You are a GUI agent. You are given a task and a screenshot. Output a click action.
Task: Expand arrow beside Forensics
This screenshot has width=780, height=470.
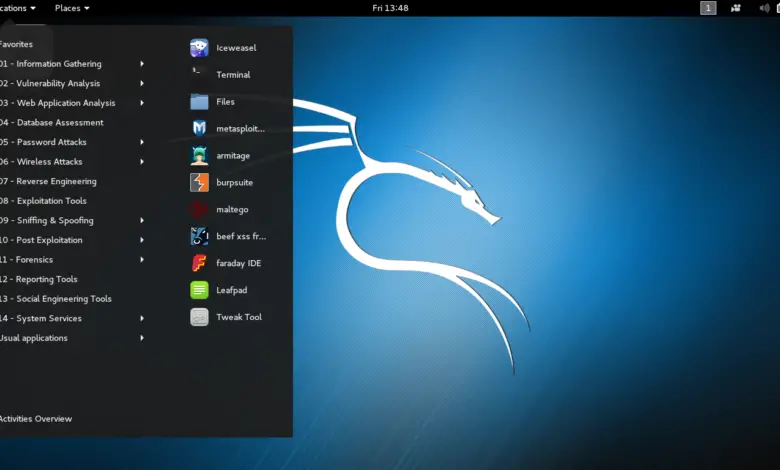click(x=142, y=260)
